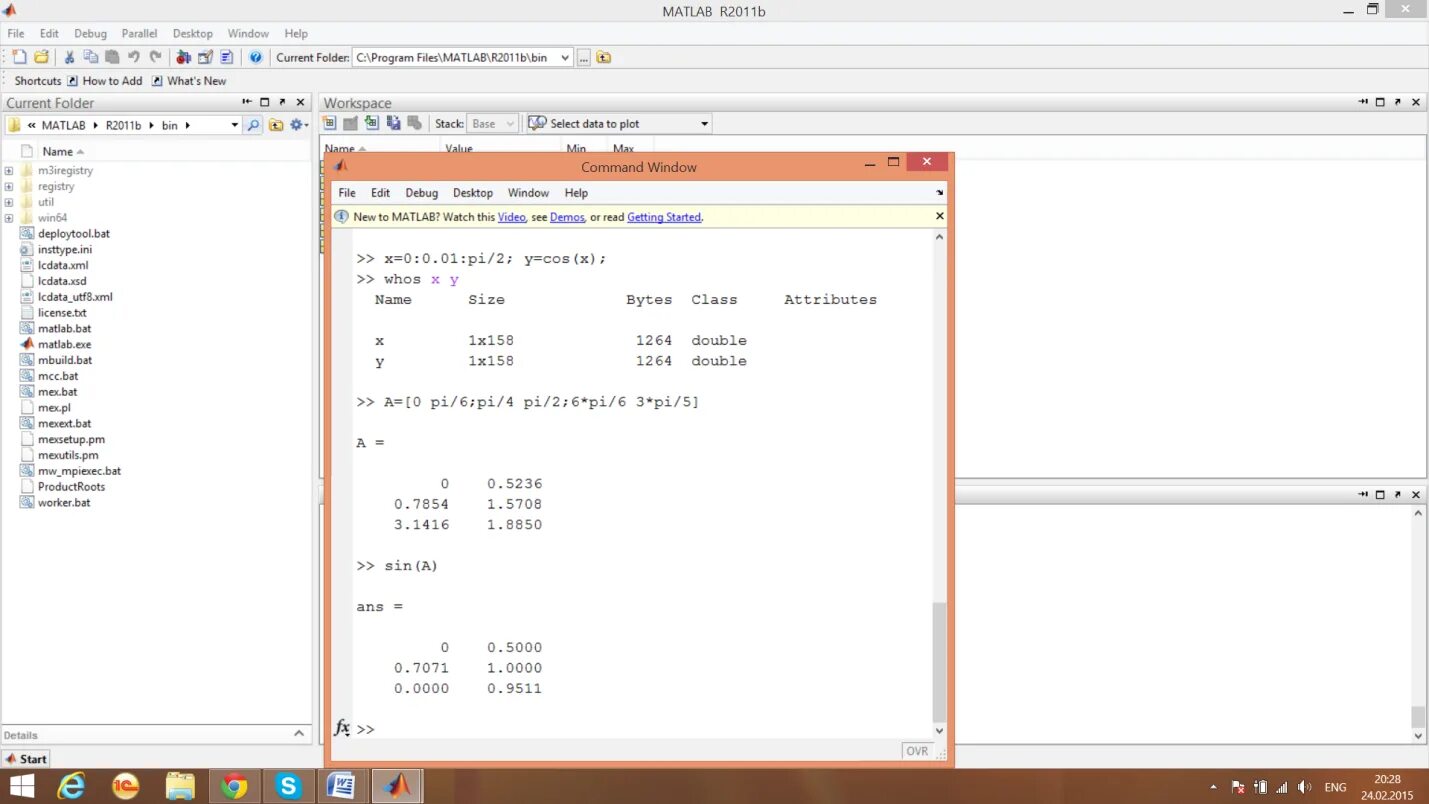
Task: Select mex.pl file
Action: (x=54, y=407)
